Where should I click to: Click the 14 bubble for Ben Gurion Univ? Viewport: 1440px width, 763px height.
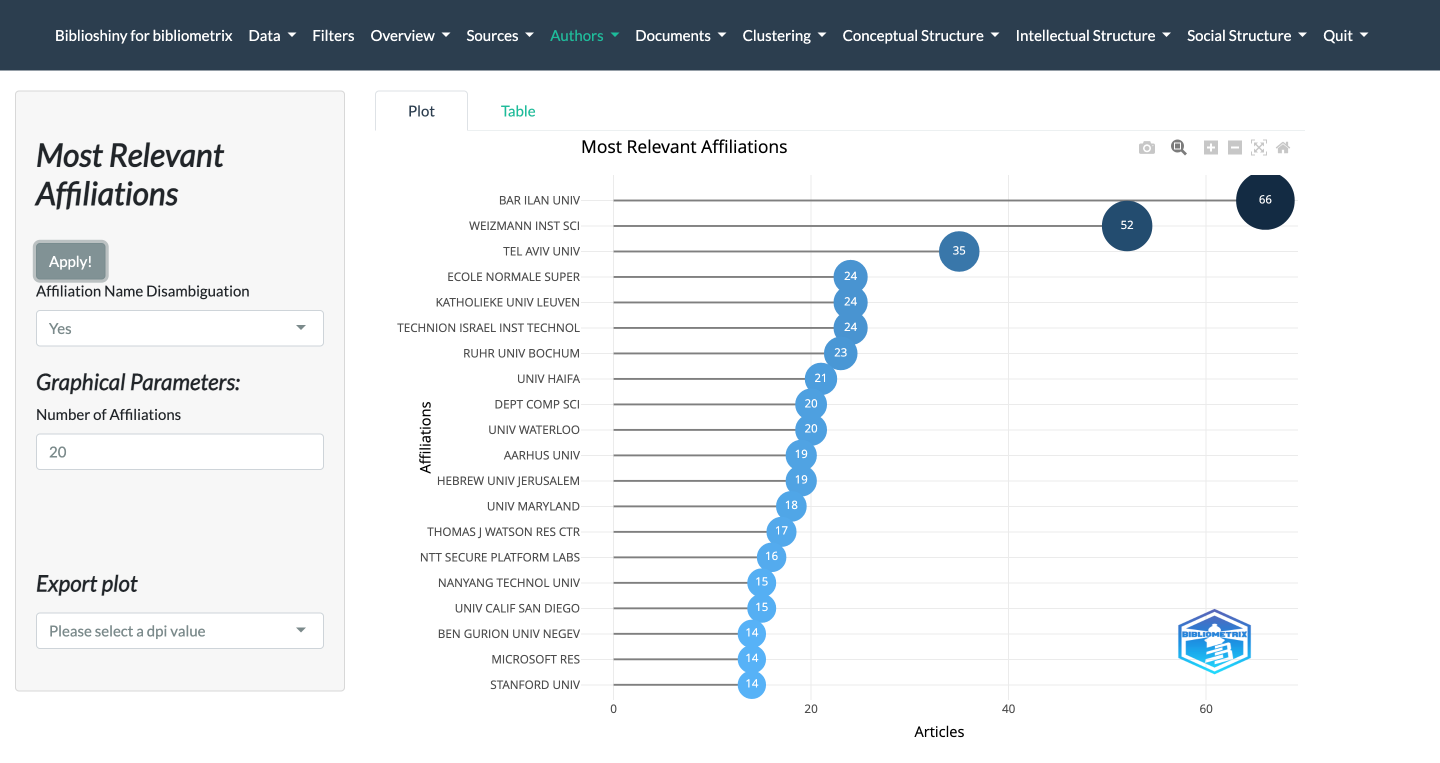coord(752,634)
